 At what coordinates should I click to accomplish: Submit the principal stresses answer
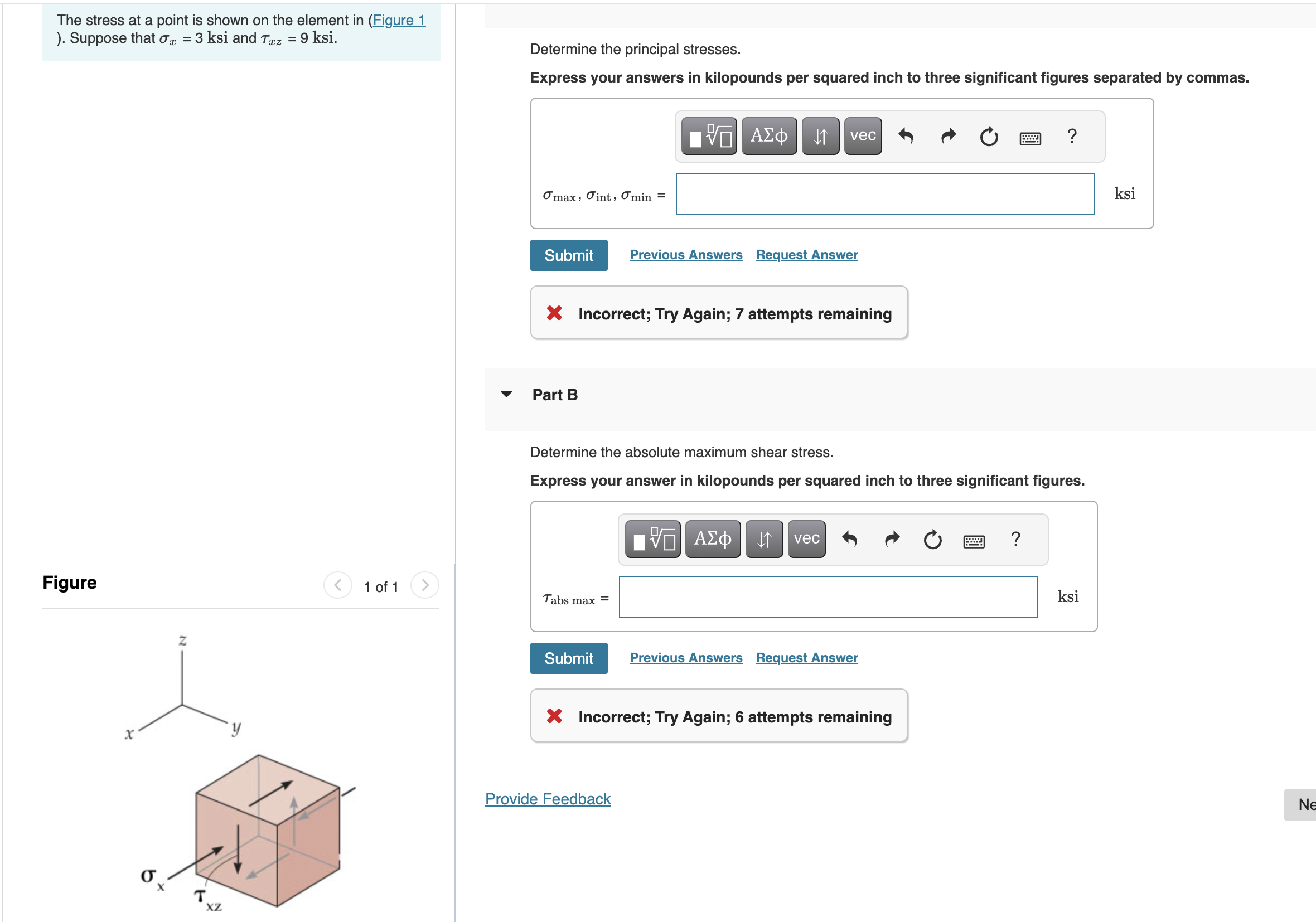569,255
